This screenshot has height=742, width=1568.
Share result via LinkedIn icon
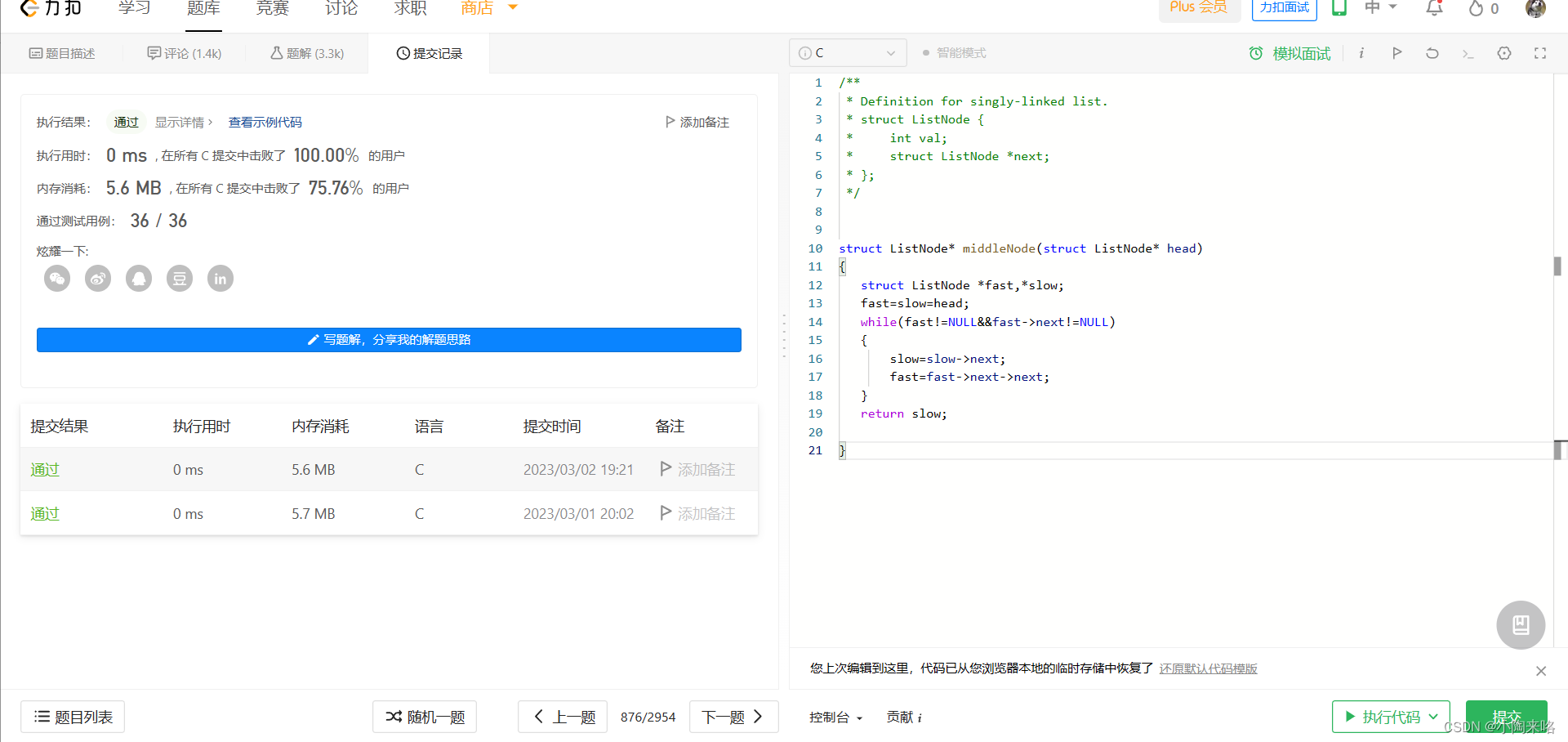click(220, 279)
